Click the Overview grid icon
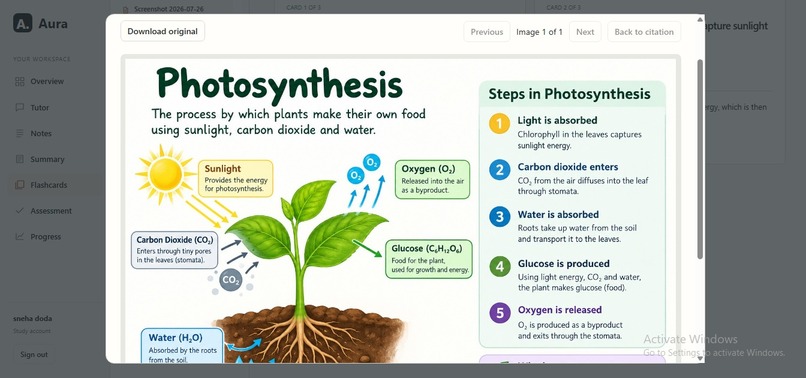This screenshot has width=806, height=378. [x=20, y=81]
